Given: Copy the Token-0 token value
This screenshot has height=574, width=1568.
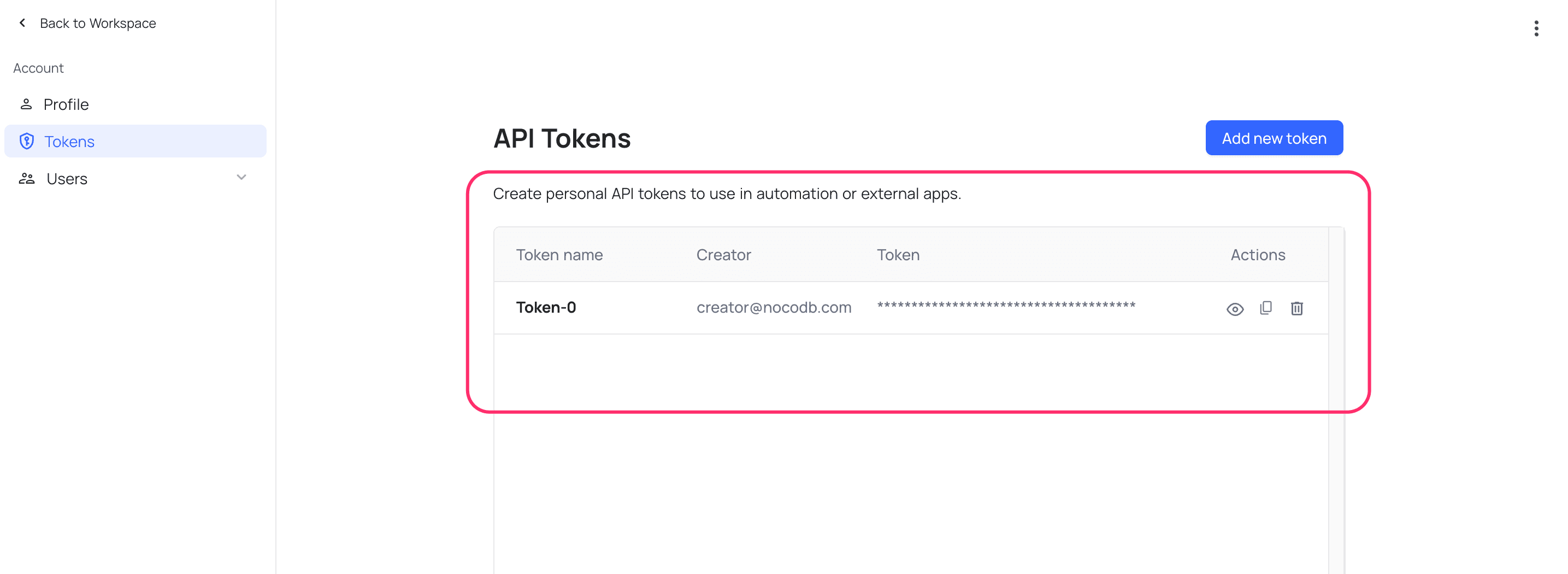Looking at the screenshot, I should click(1266, 308).
